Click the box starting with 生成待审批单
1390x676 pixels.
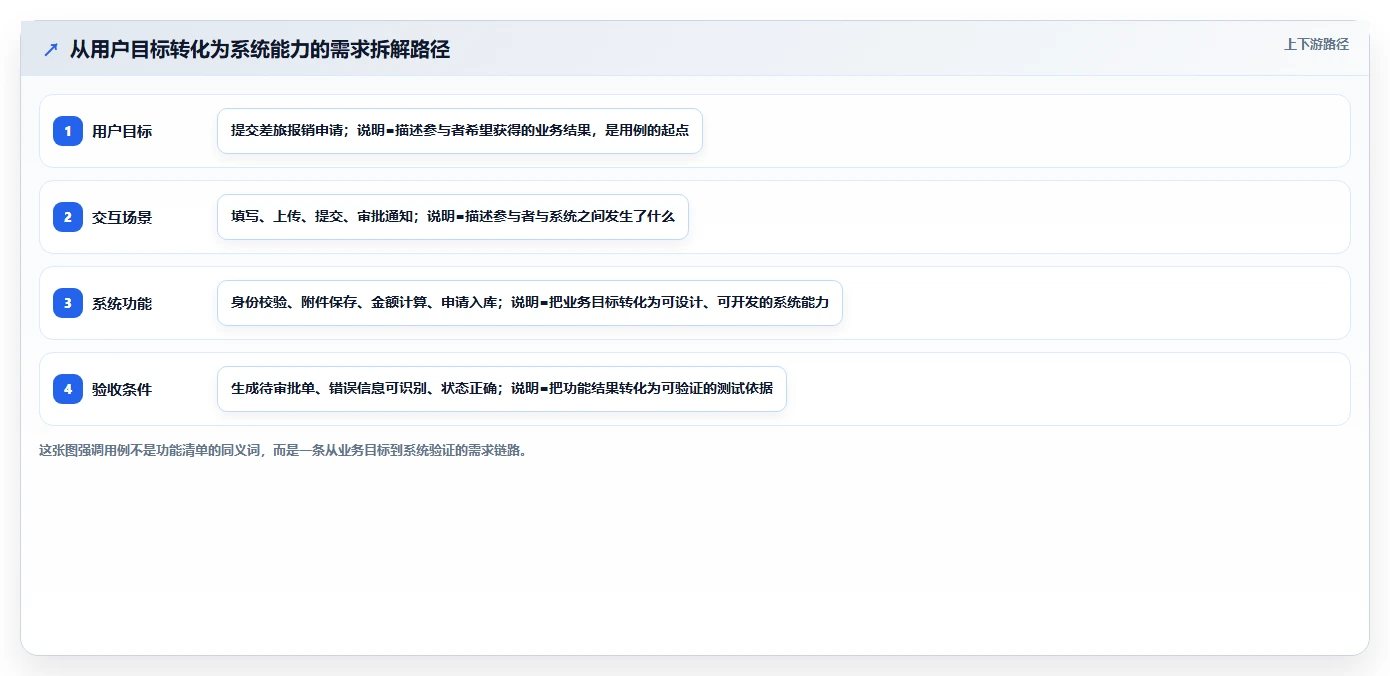click(x=502, y=389)
